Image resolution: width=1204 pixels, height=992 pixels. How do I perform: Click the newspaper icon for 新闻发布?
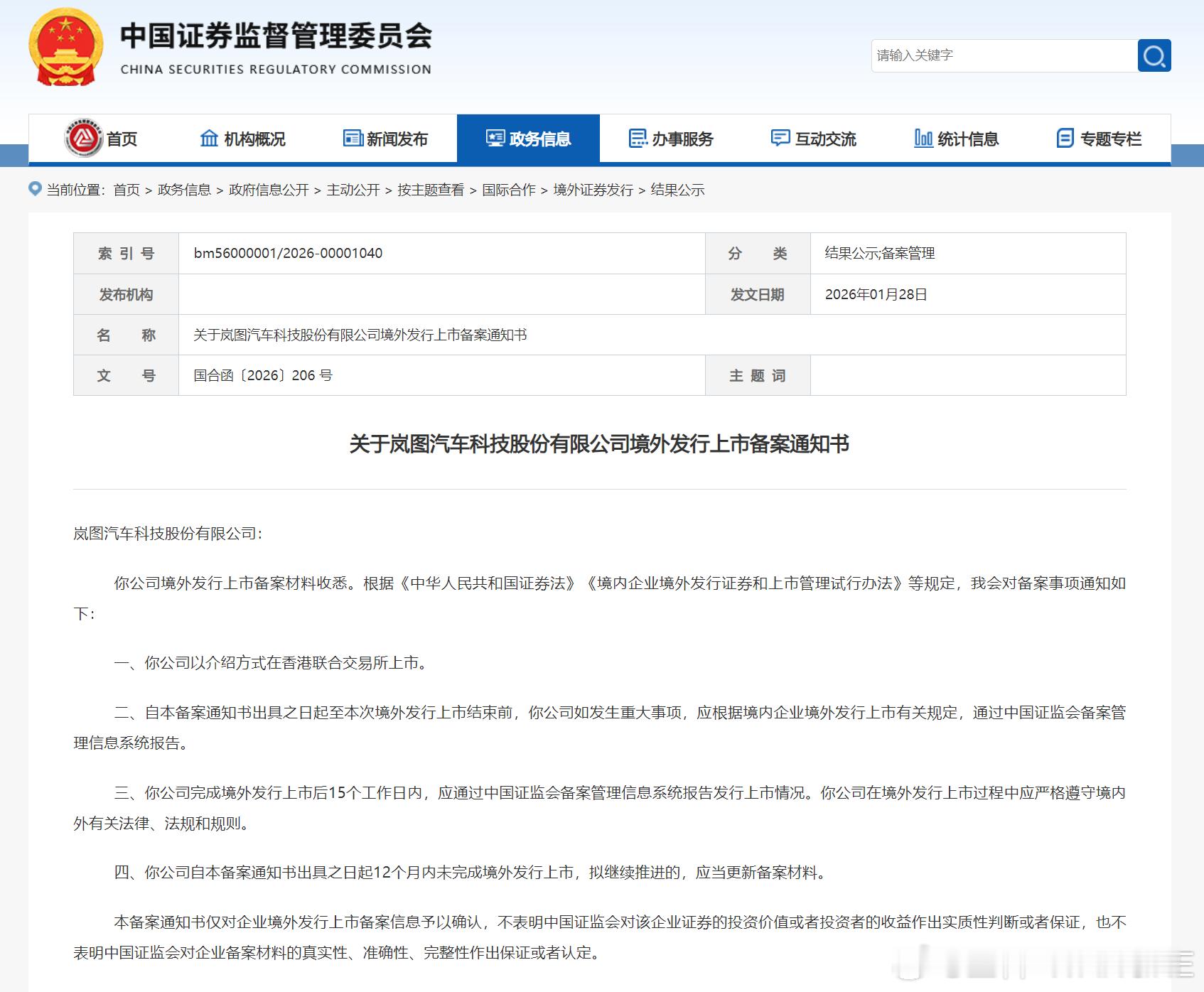pos(353,138)
